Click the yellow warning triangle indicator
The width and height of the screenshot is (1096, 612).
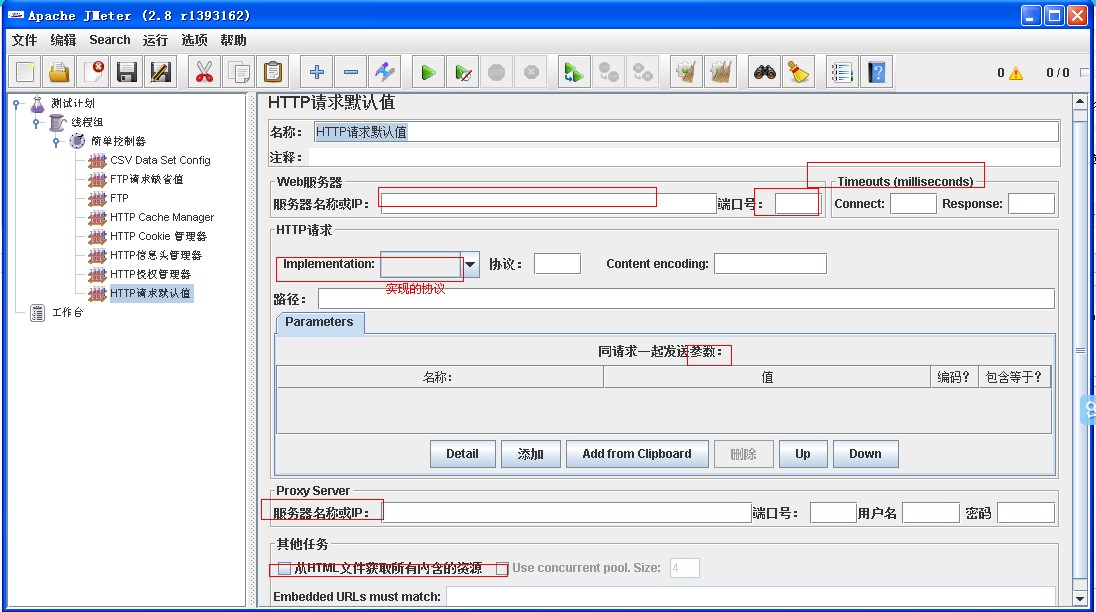pyautogui.click(x=1016, y=73)
